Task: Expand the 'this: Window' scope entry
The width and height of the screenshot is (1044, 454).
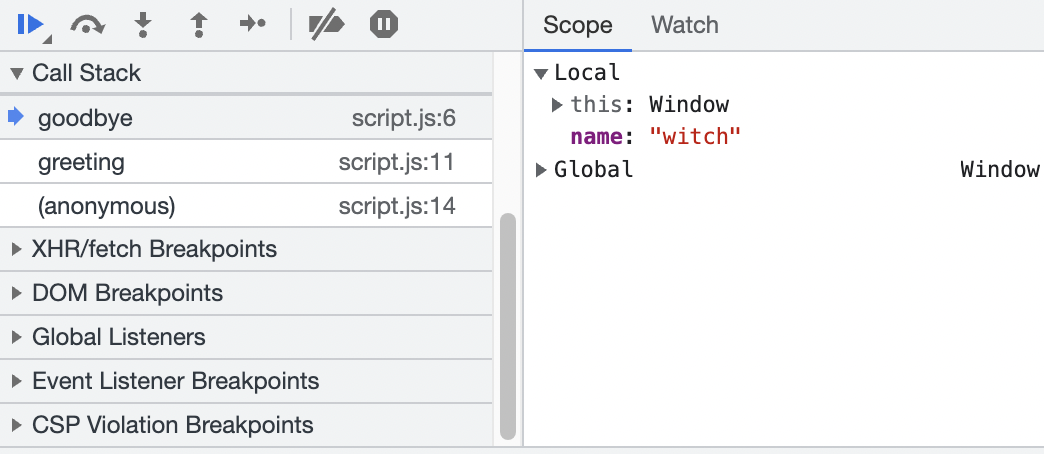Action: click(x=558, y=105)
